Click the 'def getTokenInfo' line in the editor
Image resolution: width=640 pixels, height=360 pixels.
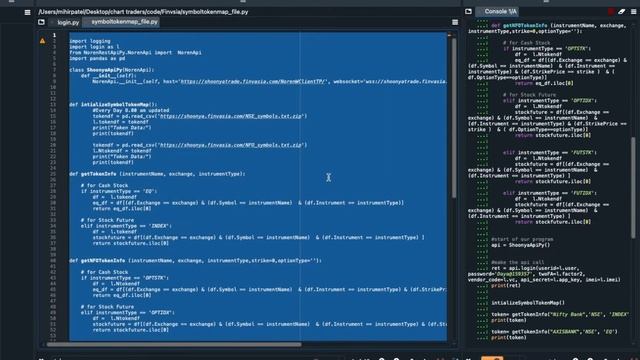pyautogui.click(x=158, y=174)
